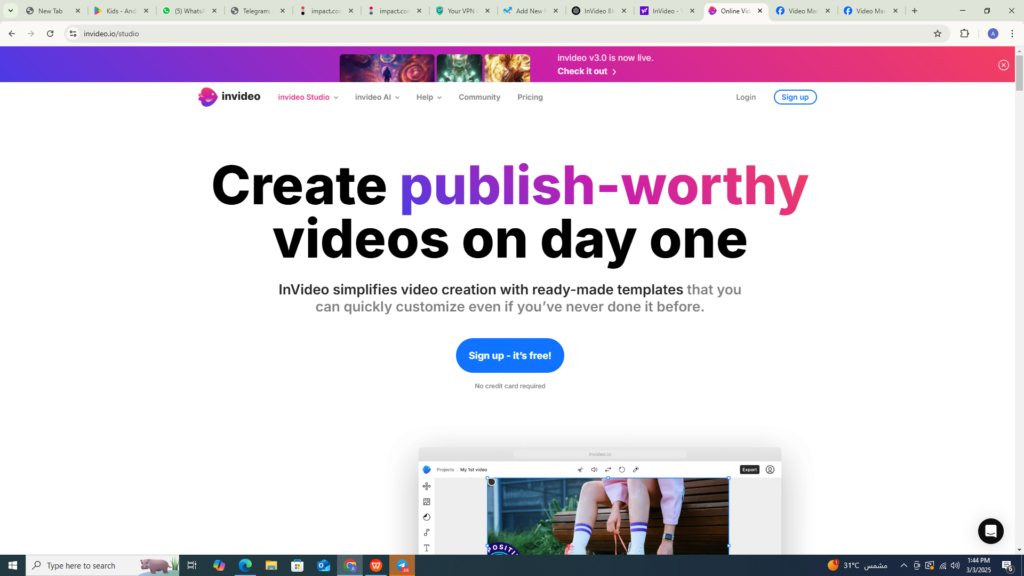
Task: Open the browser extensions puzzle icon
Action: click(965, 33)
